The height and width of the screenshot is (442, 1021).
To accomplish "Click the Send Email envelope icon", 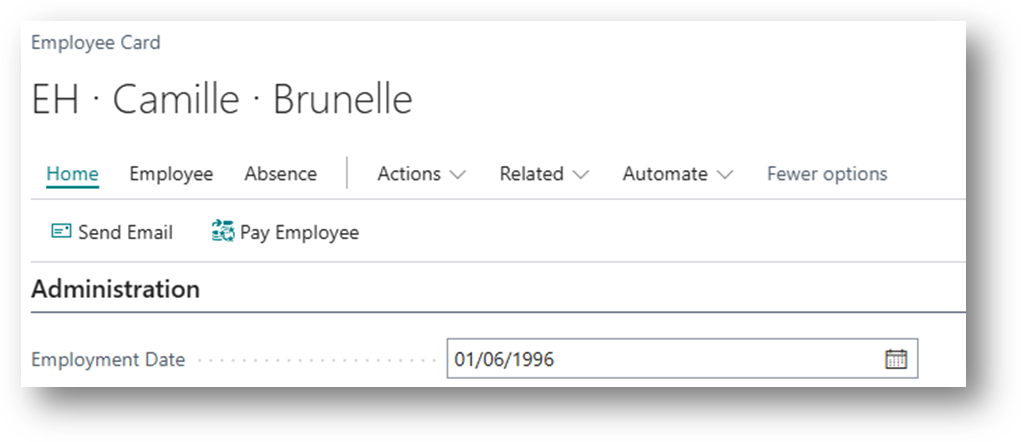I will 61,232.
